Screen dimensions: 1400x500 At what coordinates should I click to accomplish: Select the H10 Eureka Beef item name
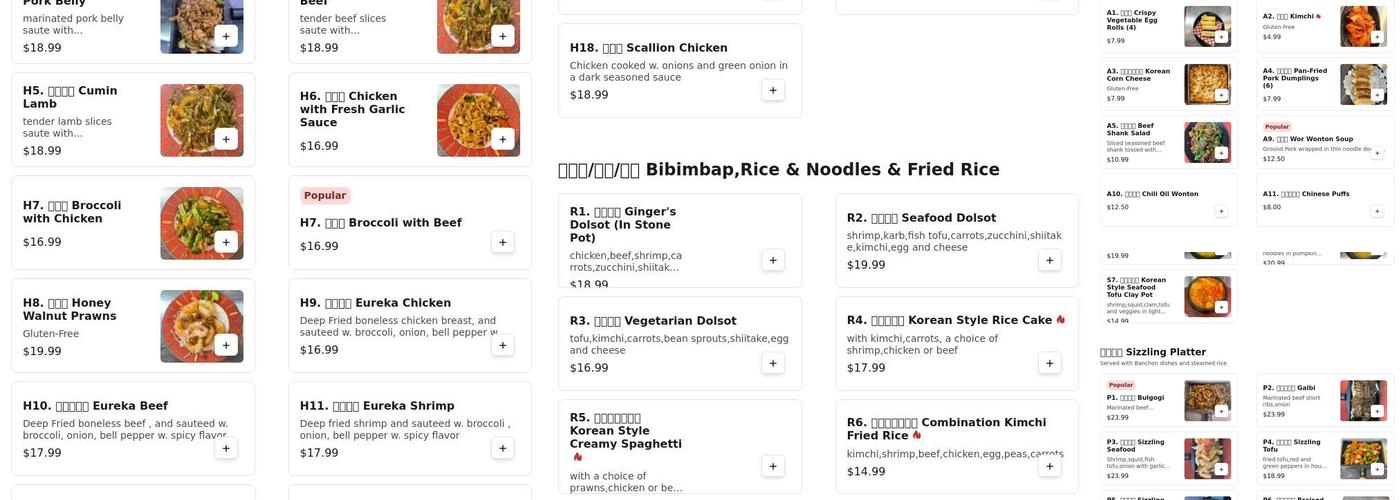pos(96,406)
